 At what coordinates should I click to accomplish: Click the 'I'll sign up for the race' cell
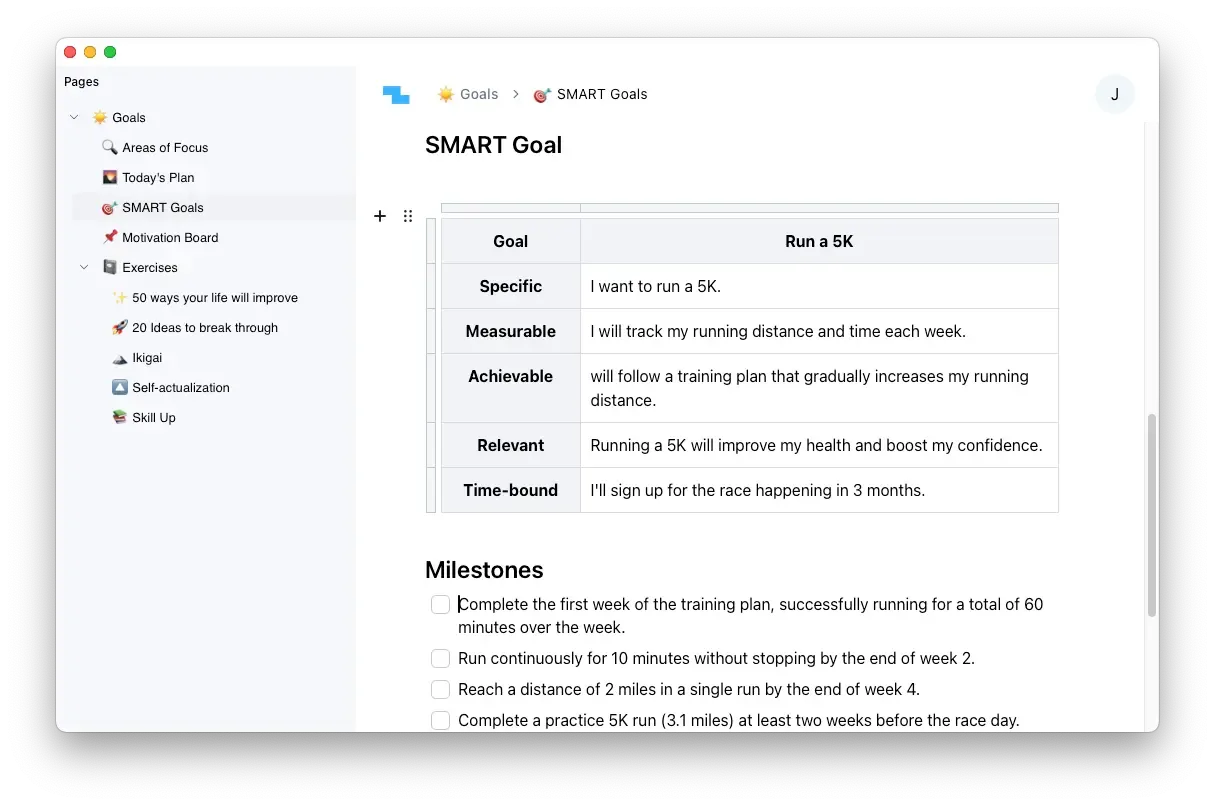[x=819, y=490]
